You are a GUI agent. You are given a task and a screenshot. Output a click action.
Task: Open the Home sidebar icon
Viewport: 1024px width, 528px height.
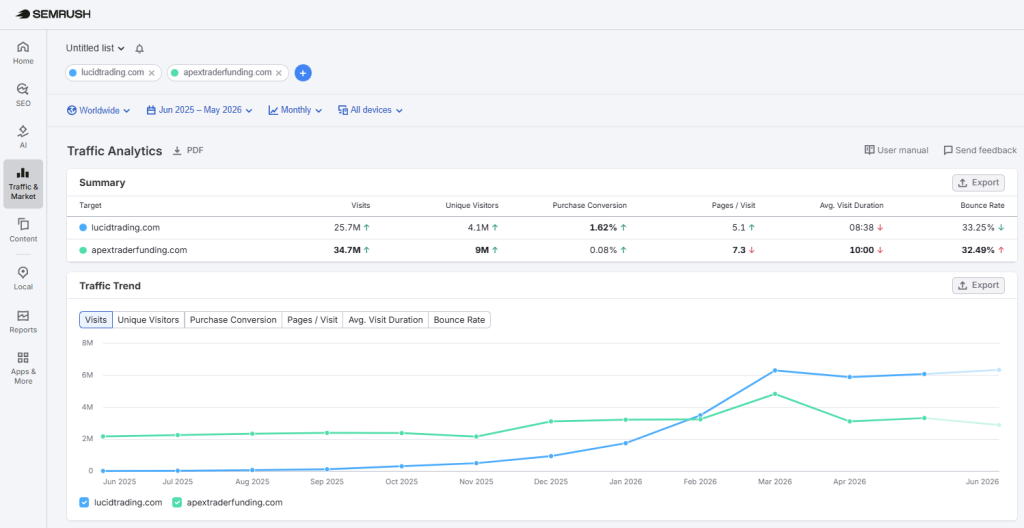click(23, 54)
